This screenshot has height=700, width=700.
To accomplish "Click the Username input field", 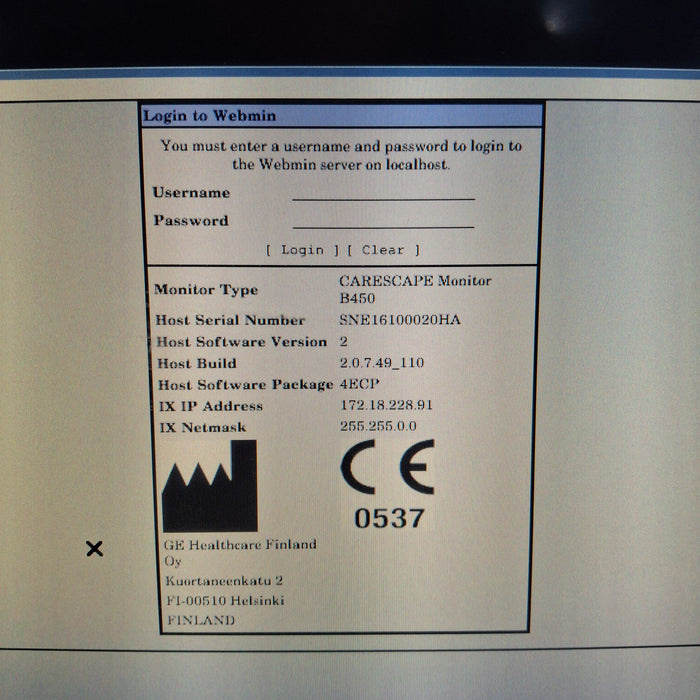I will pyautogui.click(x=383, y=192).
